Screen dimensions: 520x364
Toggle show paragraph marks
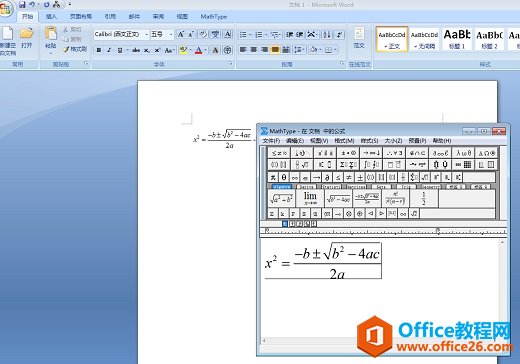339,34
